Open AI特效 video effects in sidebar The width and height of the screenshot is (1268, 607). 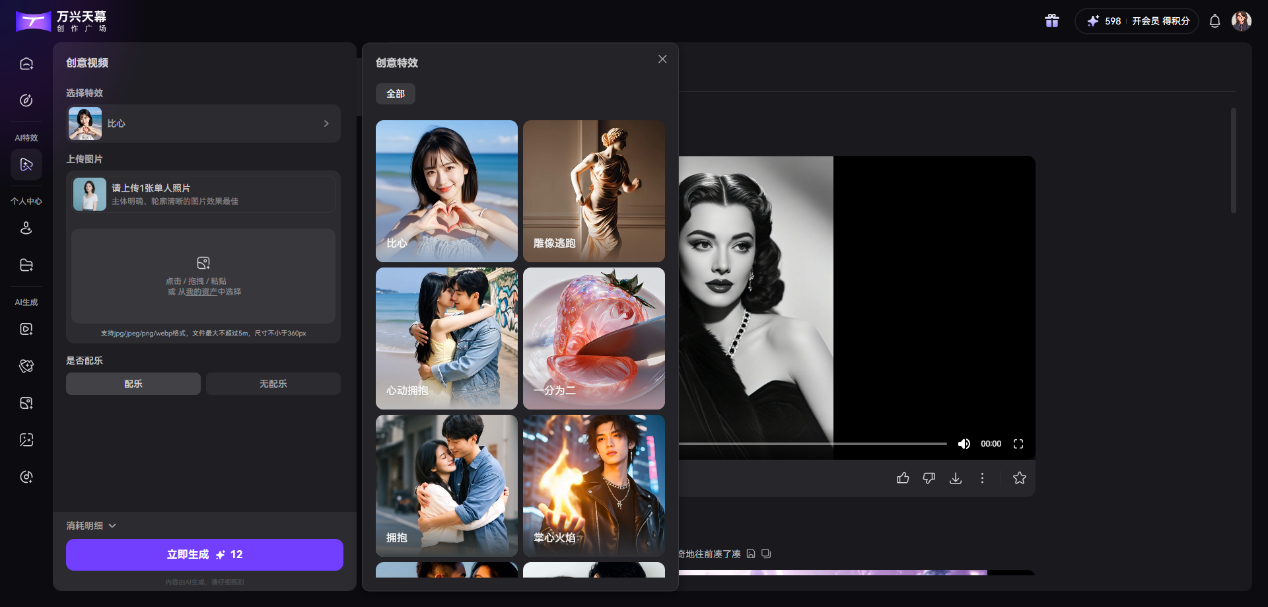click(27, 164)
